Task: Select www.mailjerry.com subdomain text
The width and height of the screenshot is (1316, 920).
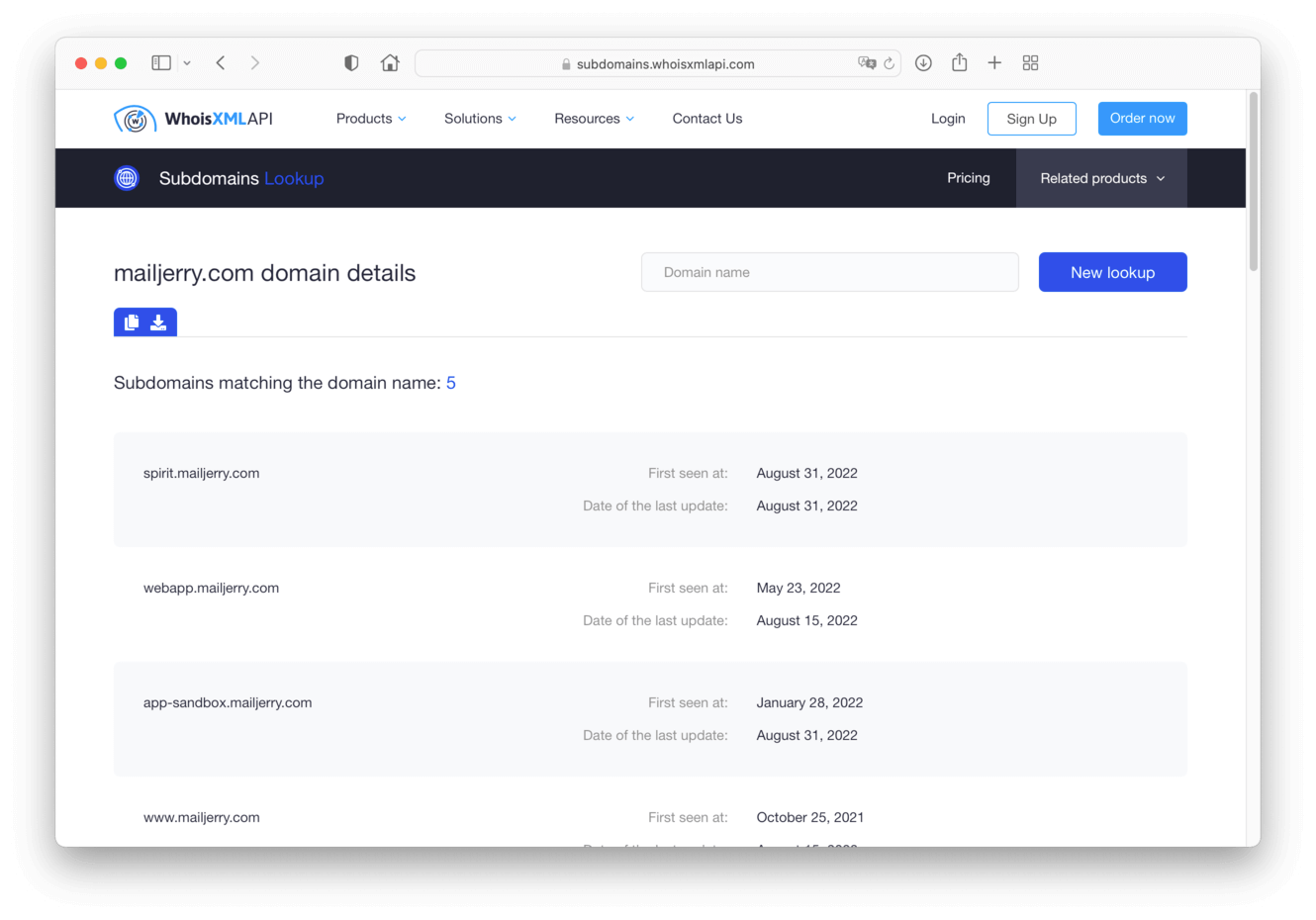Action: click(x=202, y=817)
